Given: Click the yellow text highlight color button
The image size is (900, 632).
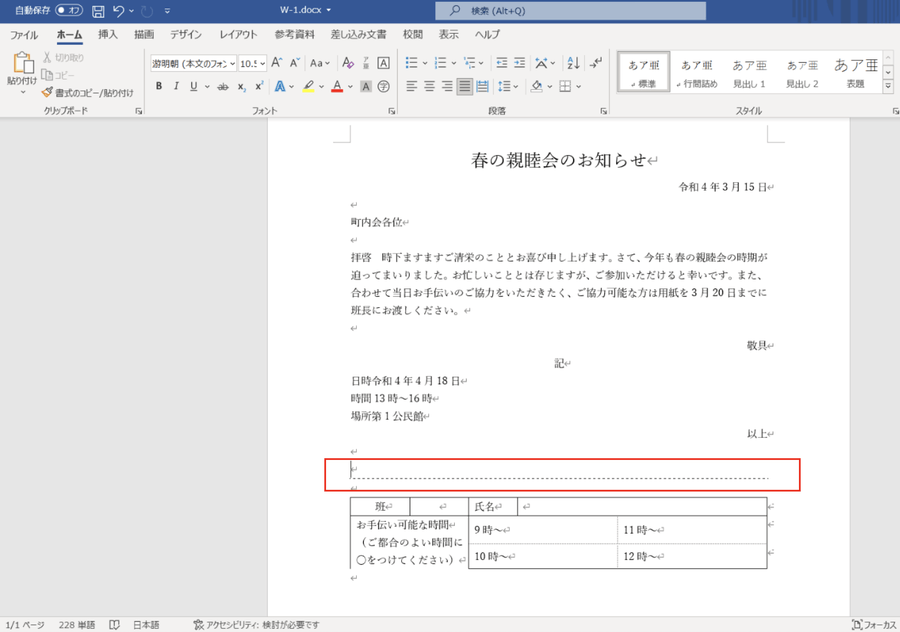Looking at the screenshot, I should click(x=309, y=87).
